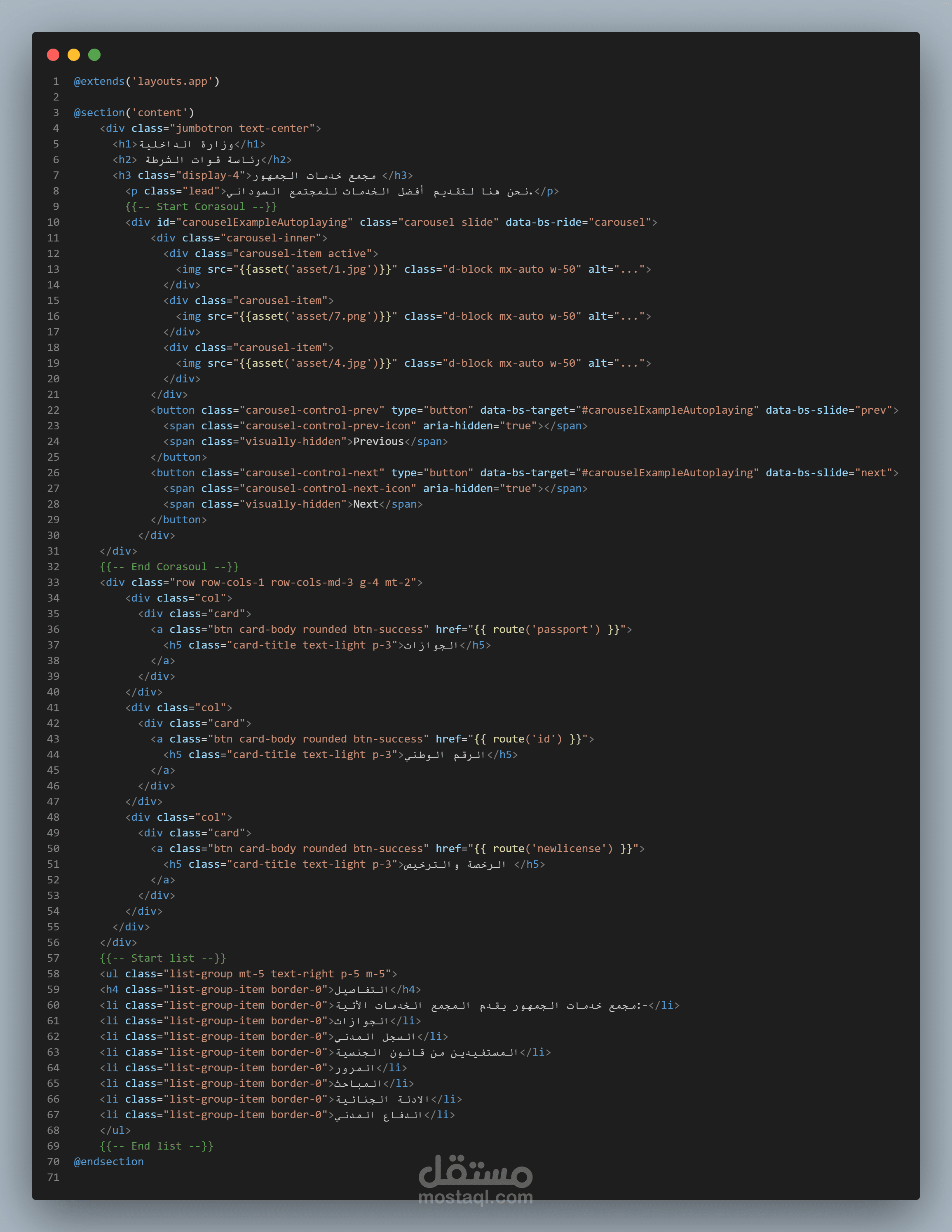The image size is (952, 1232).
Task: Click line number 71 in gutter
Action: coord(53,1177)
